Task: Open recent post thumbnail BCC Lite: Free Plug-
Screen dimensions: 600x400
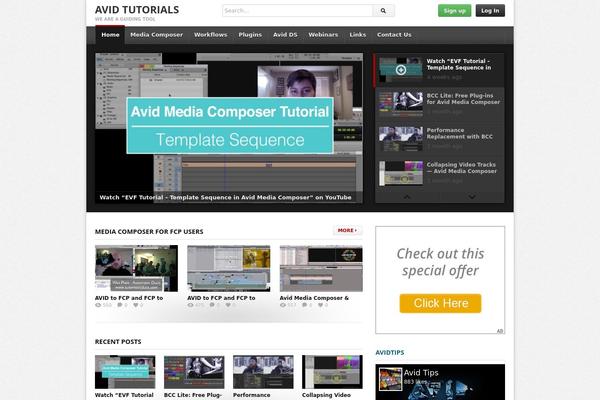Action: point(194,372)
